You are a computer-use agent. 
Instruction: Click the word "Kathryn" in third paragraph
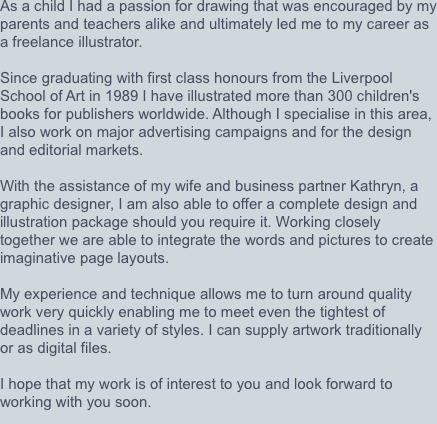click(x=375, y=187)
